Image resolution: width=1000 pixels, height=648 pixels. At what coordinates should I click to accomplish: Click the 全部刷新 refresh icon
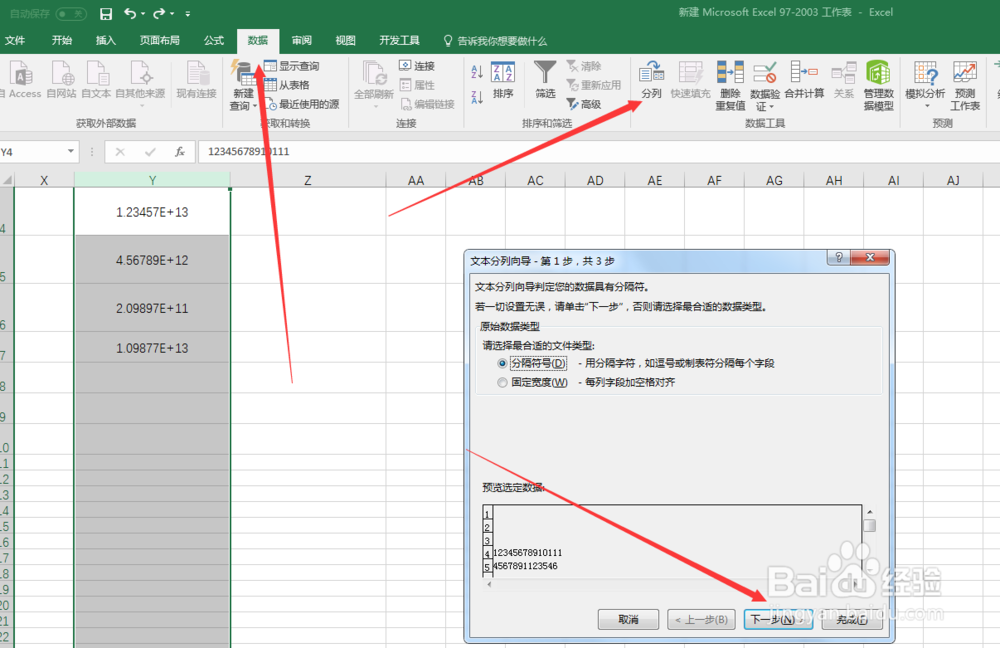point(374,80)
